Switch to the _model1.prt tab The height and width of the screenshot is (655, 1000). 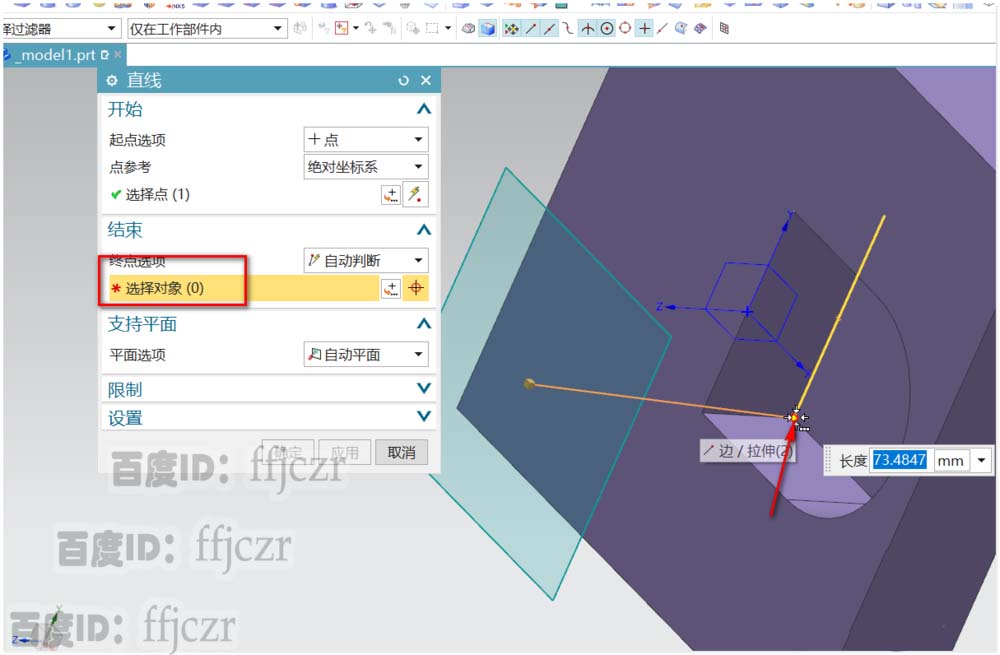click(x=57, y=55)
